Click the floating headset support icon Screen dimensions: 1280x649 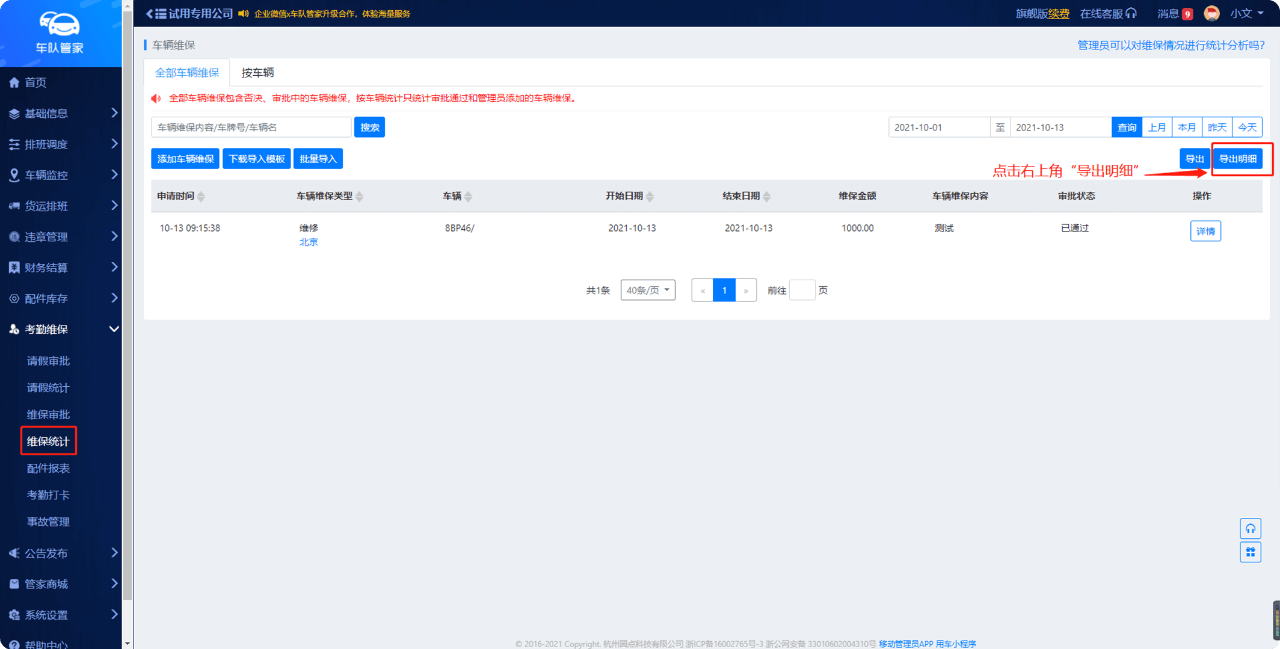pyautogui.click(x=1250, y=528)
